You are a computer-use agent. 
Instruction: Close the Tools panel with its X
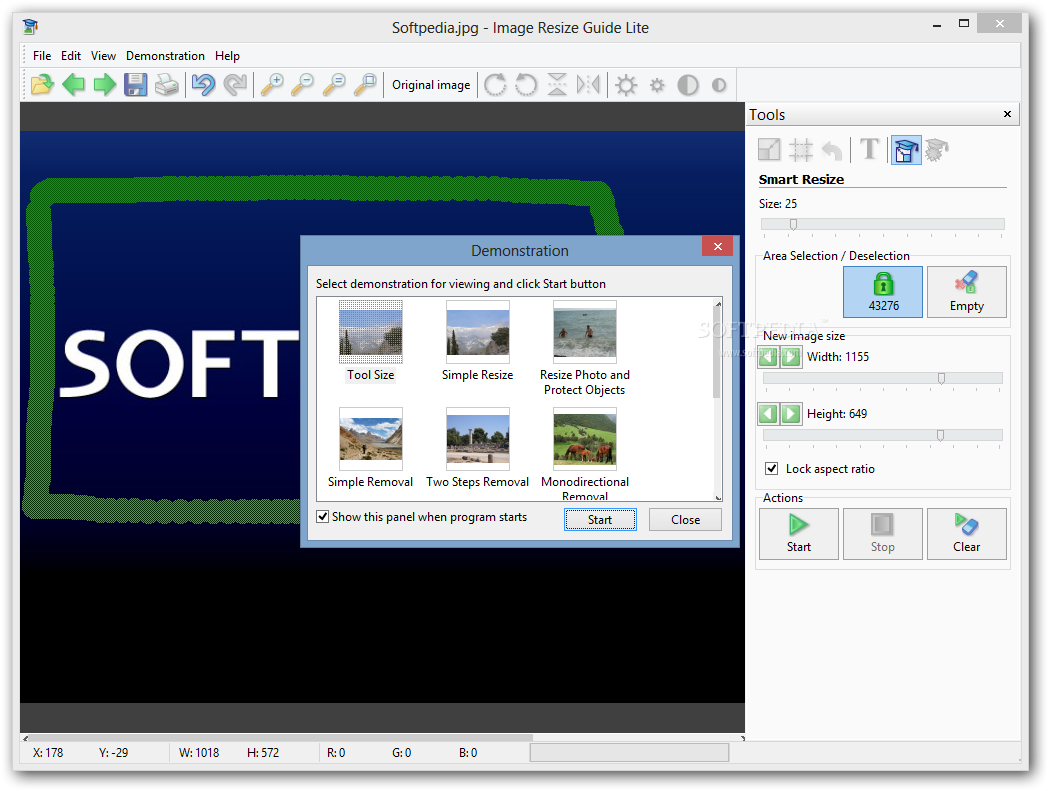pyautogui.click(x=1007, y=114)
